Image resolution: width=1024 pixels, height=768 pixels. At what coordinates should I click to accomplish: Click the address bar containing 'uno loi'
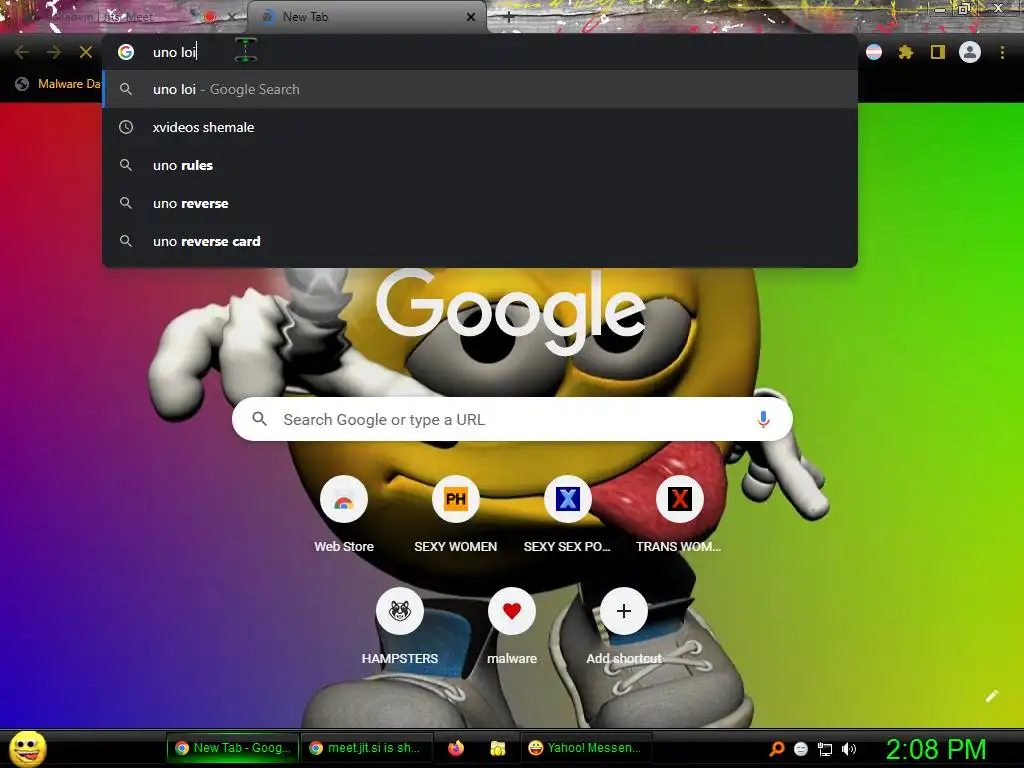(x=480, y=52)
